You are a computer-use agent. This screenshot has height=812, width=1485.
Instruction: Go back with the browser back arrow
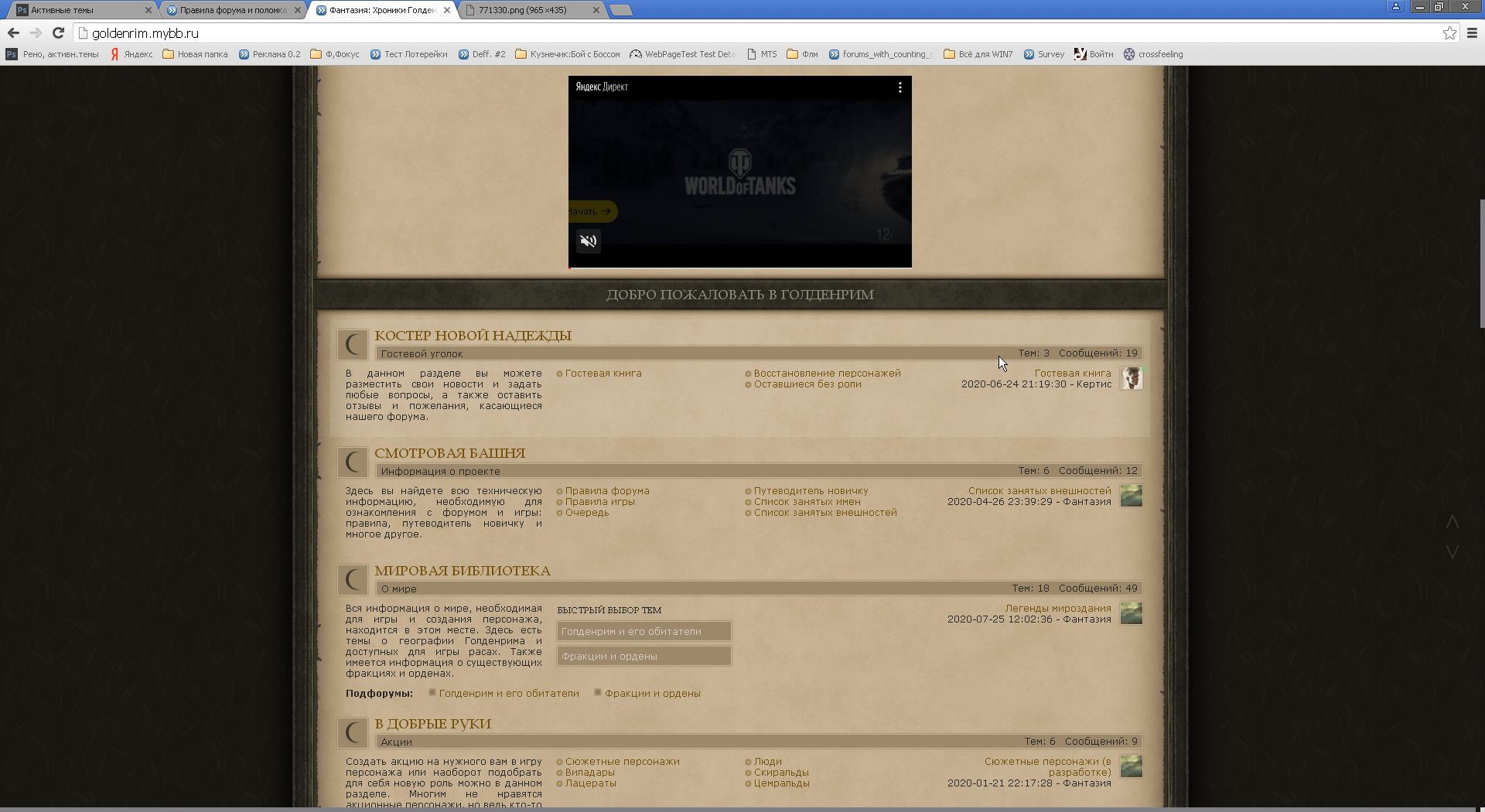13,32
